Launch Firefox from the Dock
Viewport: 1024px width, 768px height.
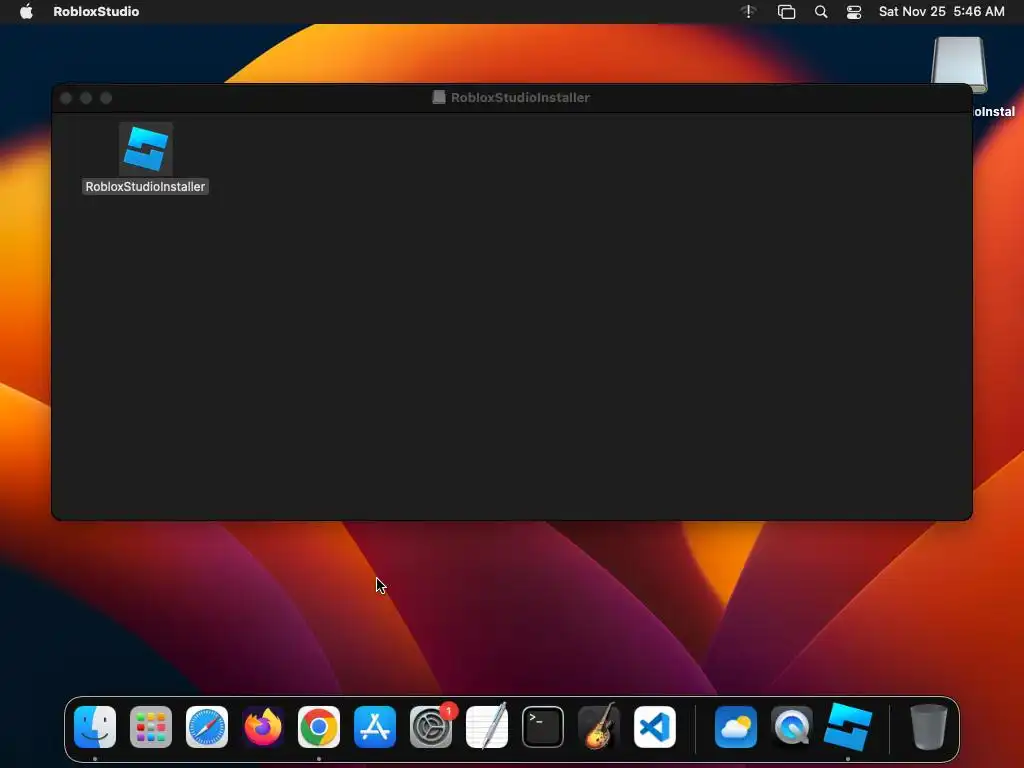coord(263,727)
